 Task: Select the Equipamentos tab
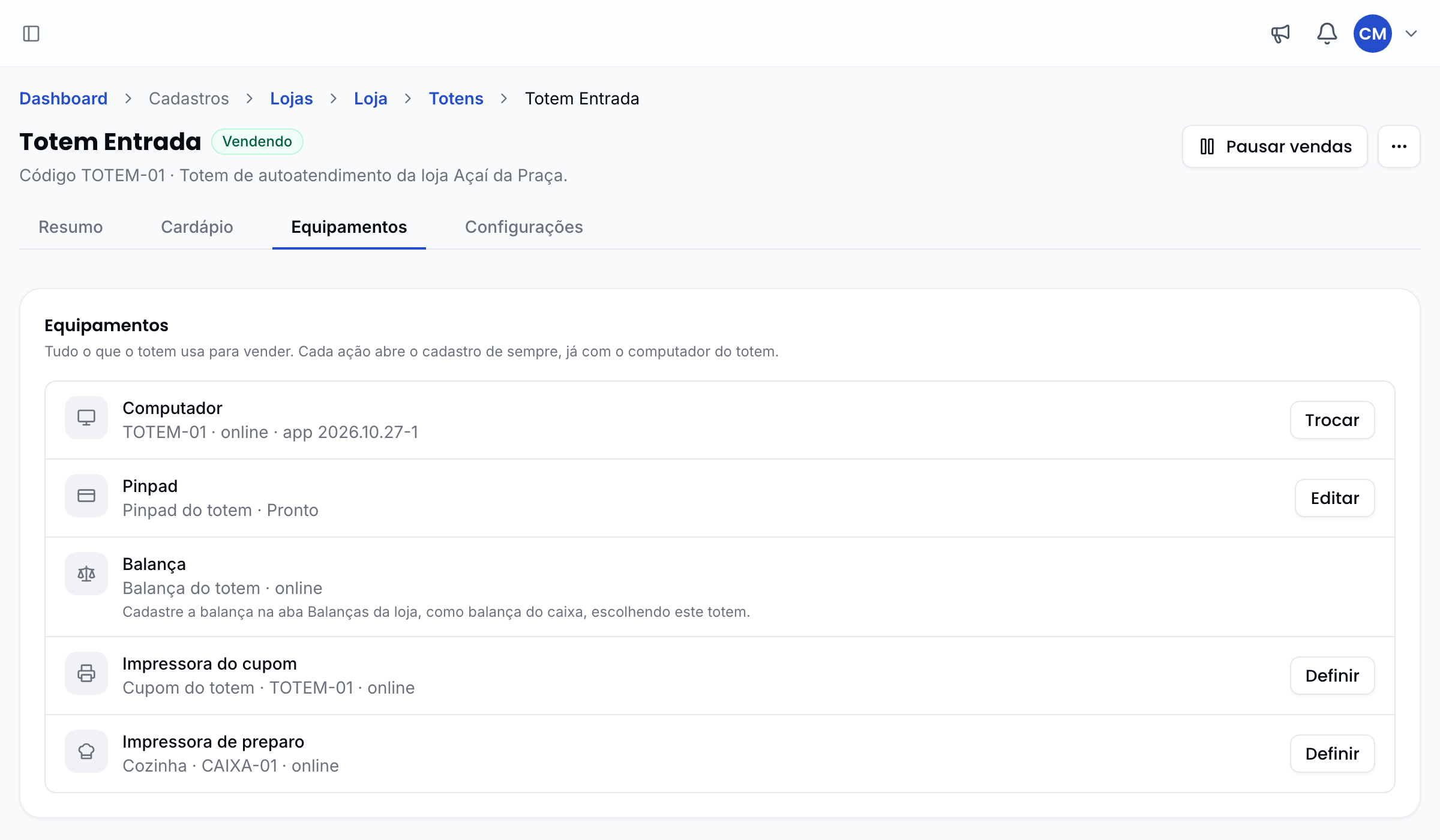point(349,227)
